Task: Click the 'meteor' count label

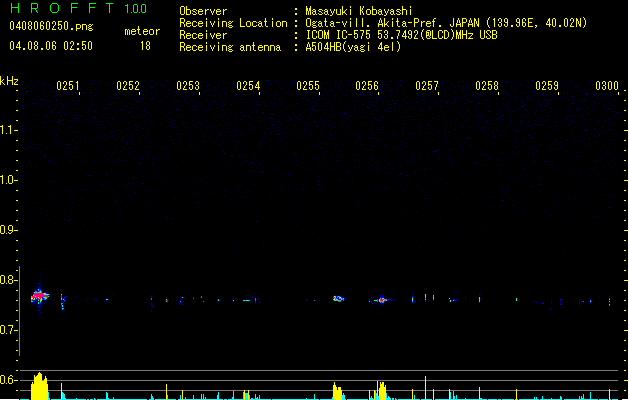Action: tap(142, 31)
